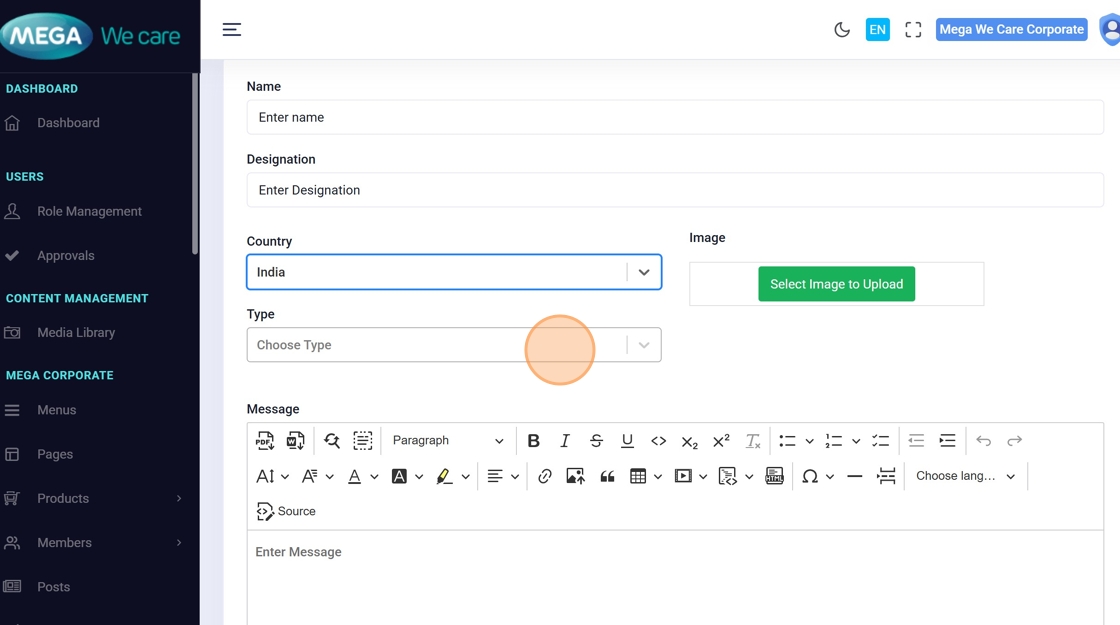
Task: Toggle fullscreen mode in header
Action: pos(913,30)
